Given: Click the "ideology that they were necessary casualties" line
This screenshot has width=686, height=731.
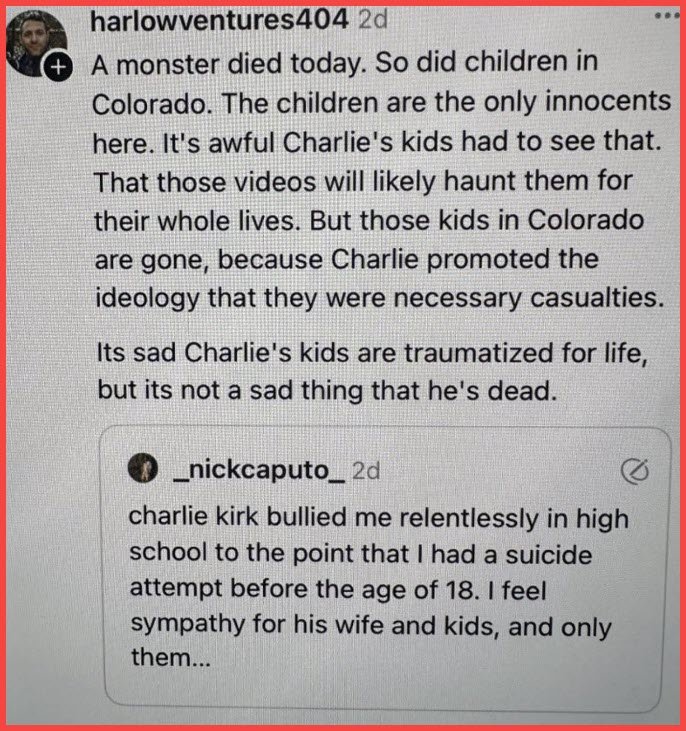Looking at the screenshot, I should click(379, 298).
